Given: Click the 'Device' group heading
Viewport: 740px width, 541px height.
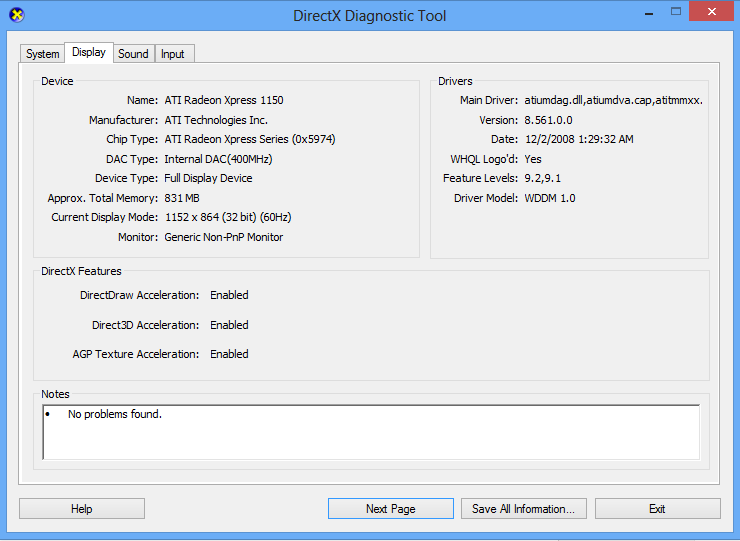Looking at the screenshot, I should coord(57,81).
